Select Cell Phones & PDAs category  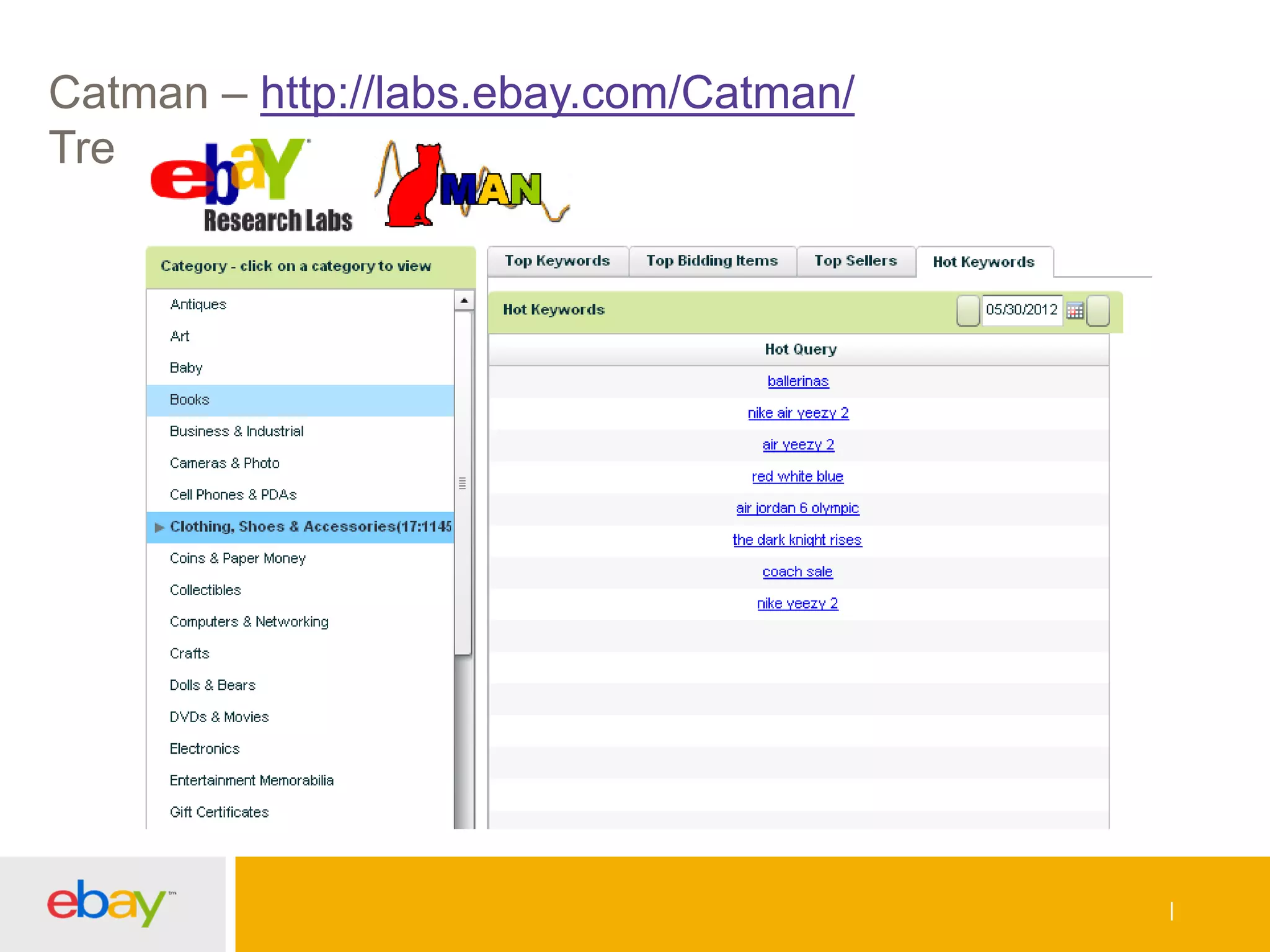coord(300,495)
